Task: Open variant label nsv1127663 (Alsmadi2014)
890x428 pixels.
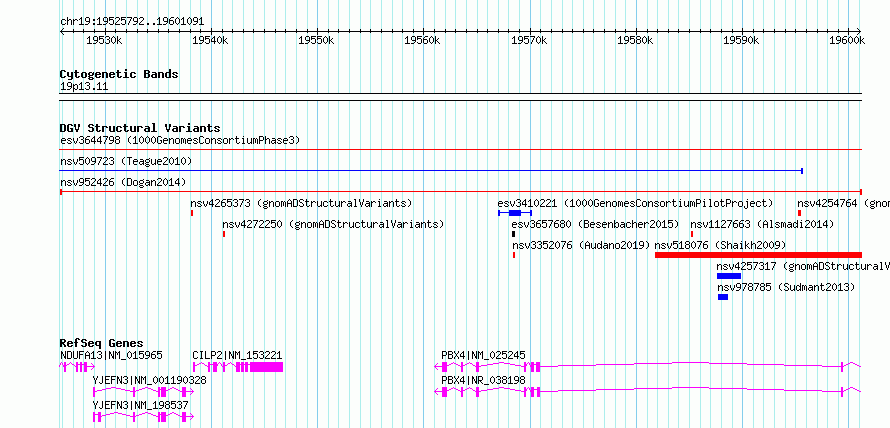Action: click(x=762, y=224)
